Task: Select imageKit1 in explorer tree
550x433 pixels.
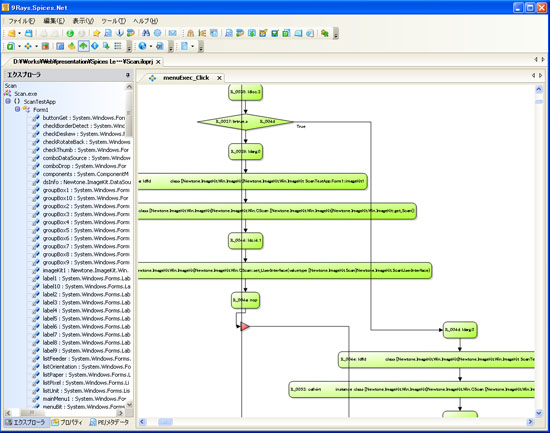Action: (85, 270)
